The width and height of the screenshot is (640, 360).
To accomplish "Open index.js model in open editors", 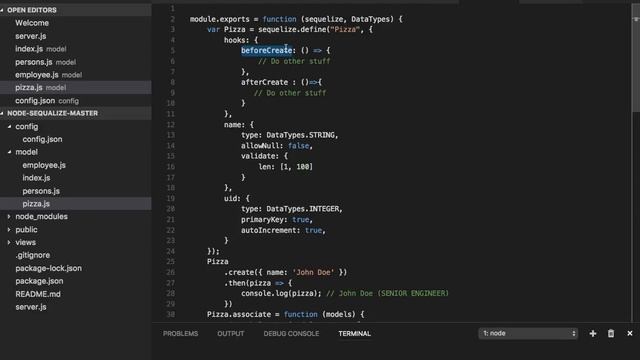I will (x=40, y=49).
